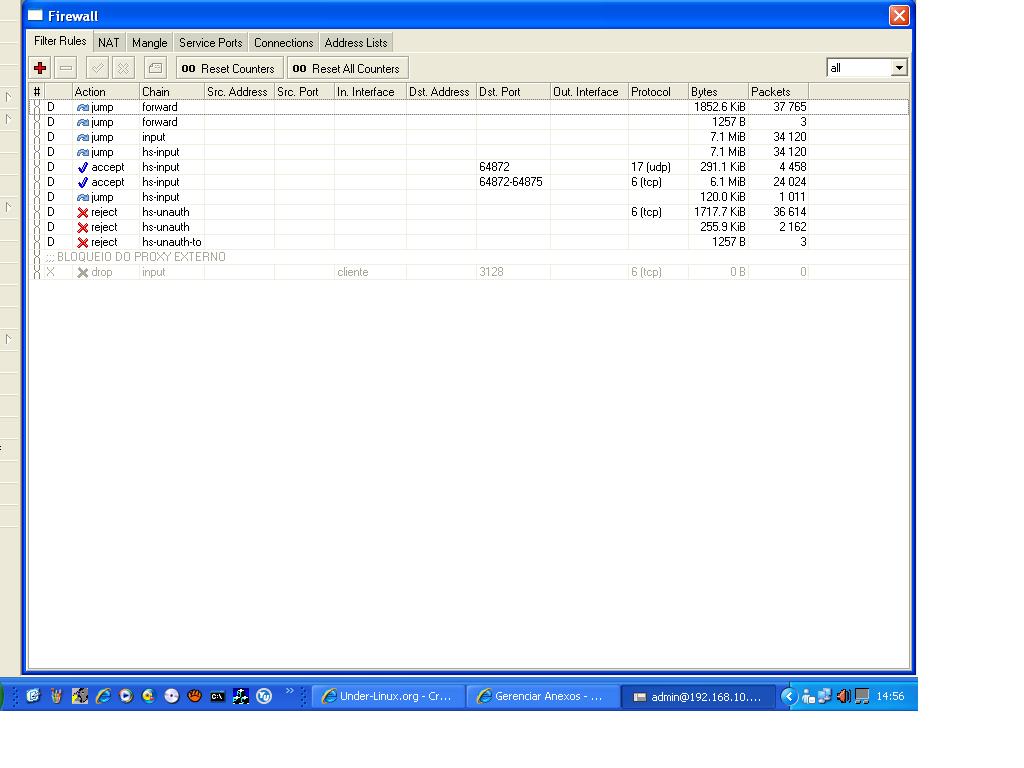Screen dimensions: 1024x768
Task: Open admin@192.168.10 taskbar window
Action: pyautogui.click(x=698, y=697)
